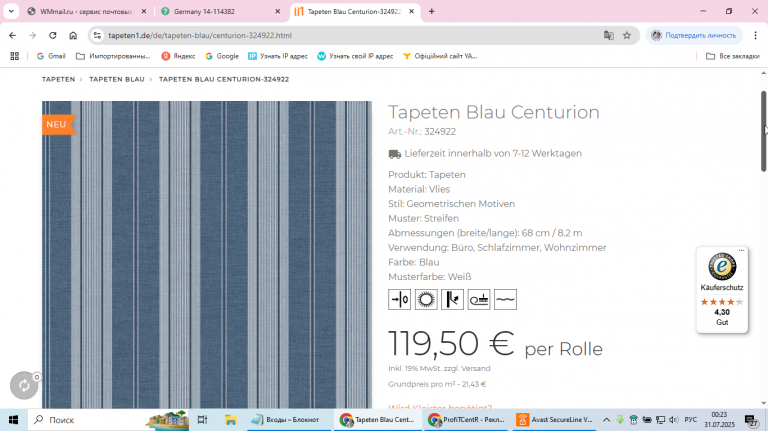Open the tab search dropdown arrow
The image size is (768, 431).
point(11,11)
